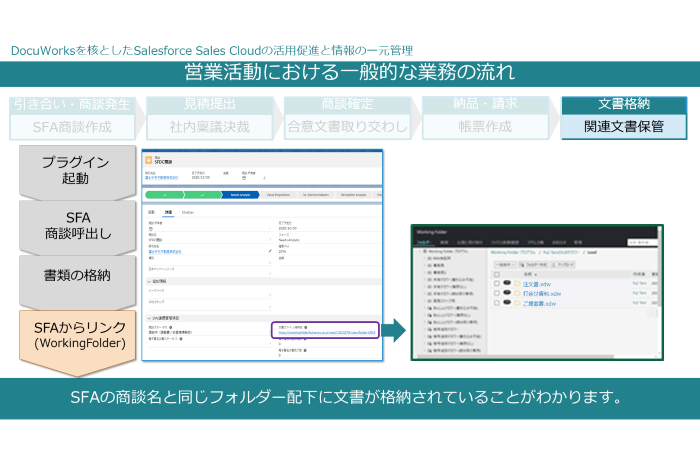Switch to the 詳細 tab in Salesforce

(168, 212)
